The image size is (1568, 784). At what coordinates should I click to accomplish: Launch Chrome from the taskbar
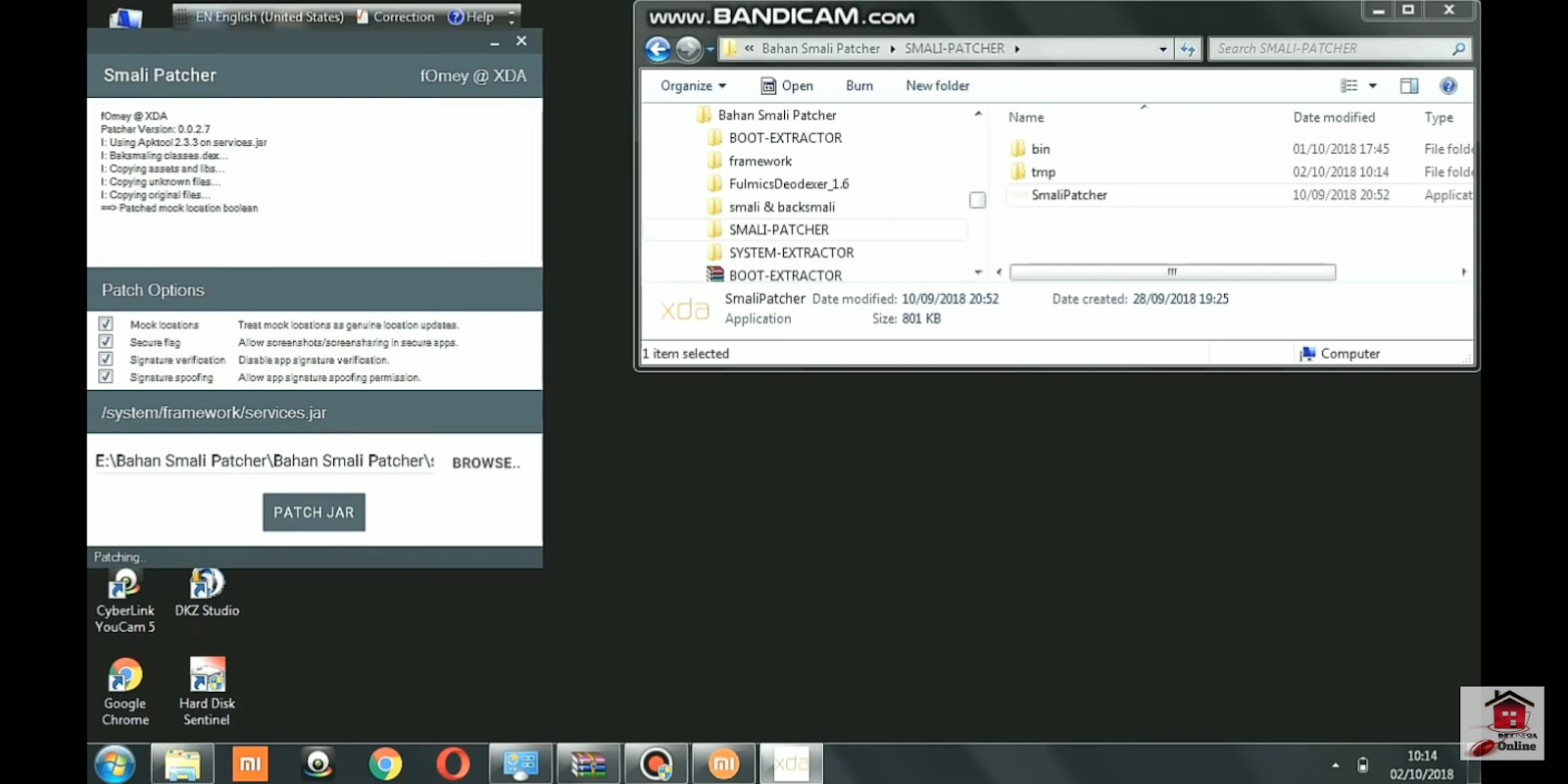pyautogui.click(x=385, y=764)
